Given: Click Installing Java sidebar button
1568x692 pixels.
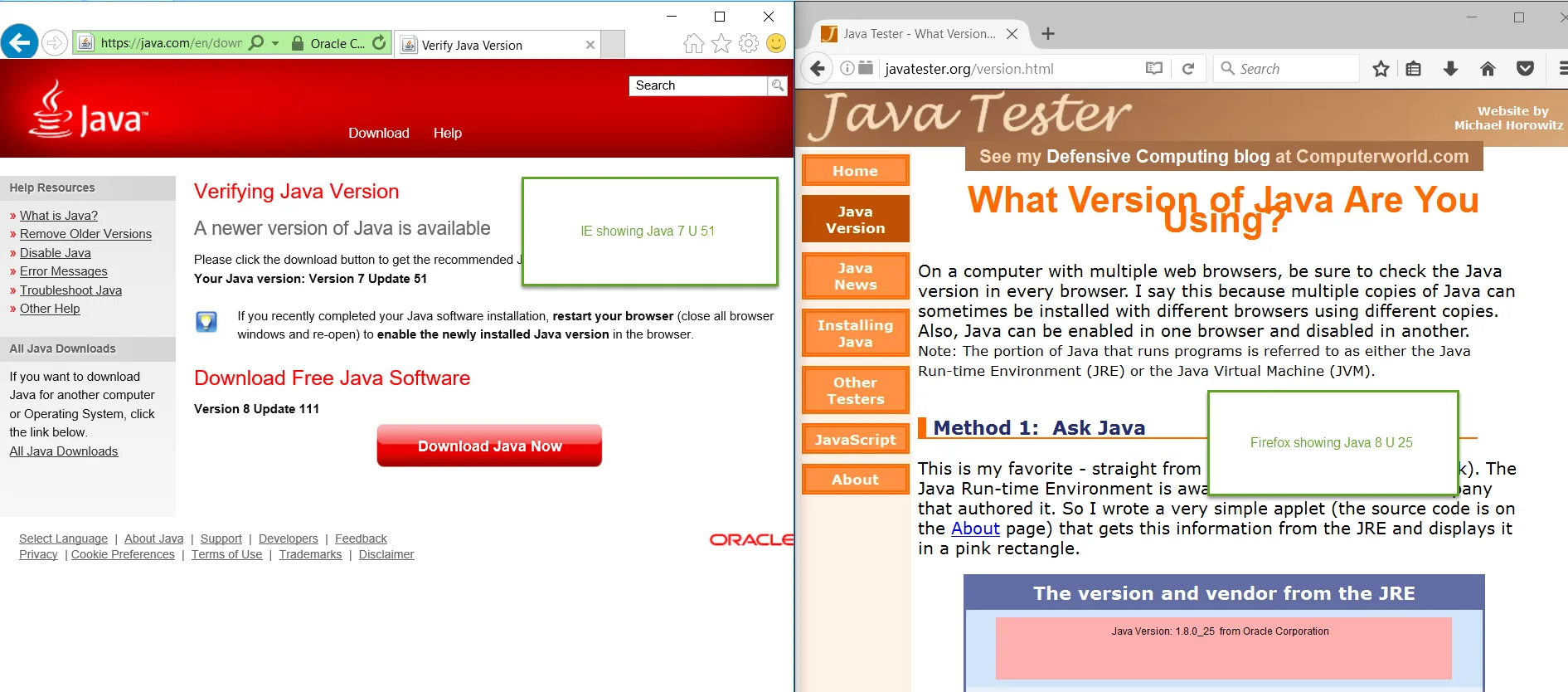Looking at the screenshot, I should point(855,334).
